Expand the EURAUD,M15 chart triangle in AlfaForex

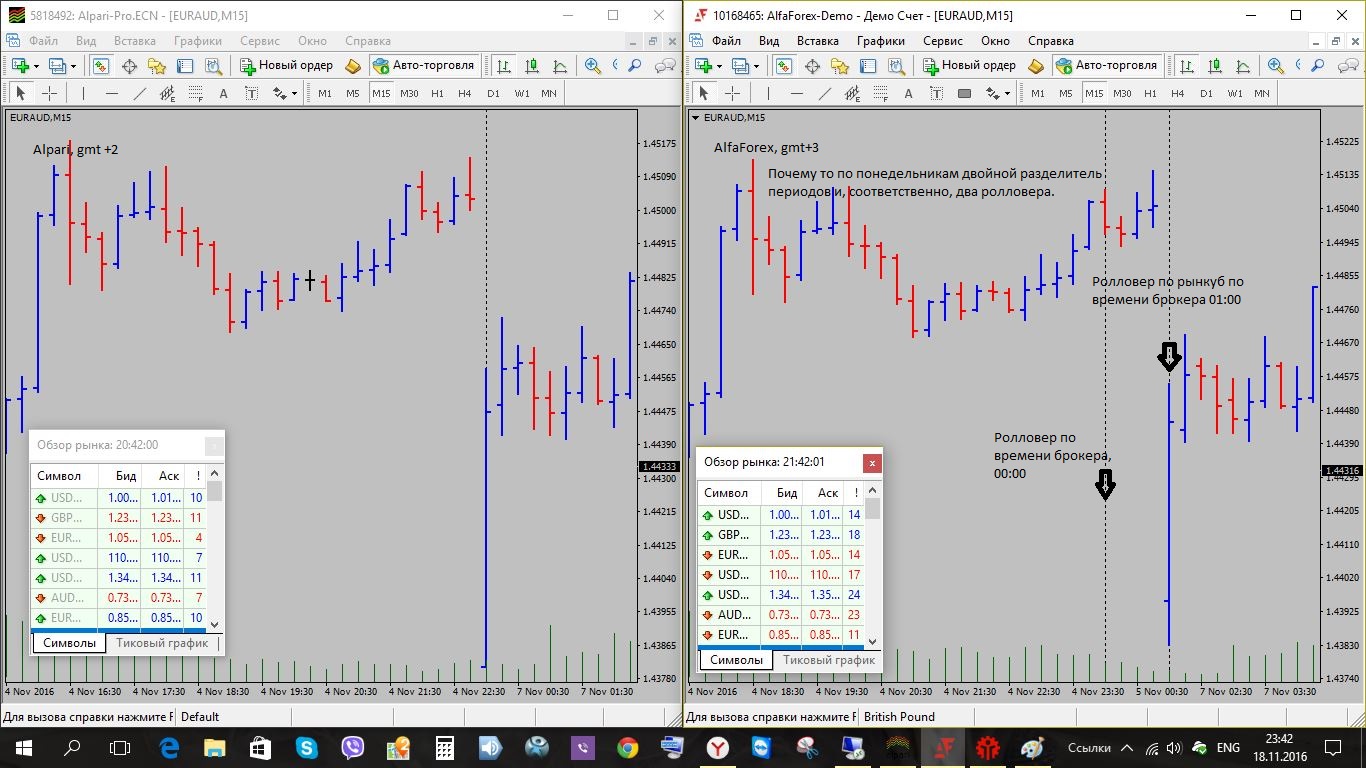[x=695, y=117]
